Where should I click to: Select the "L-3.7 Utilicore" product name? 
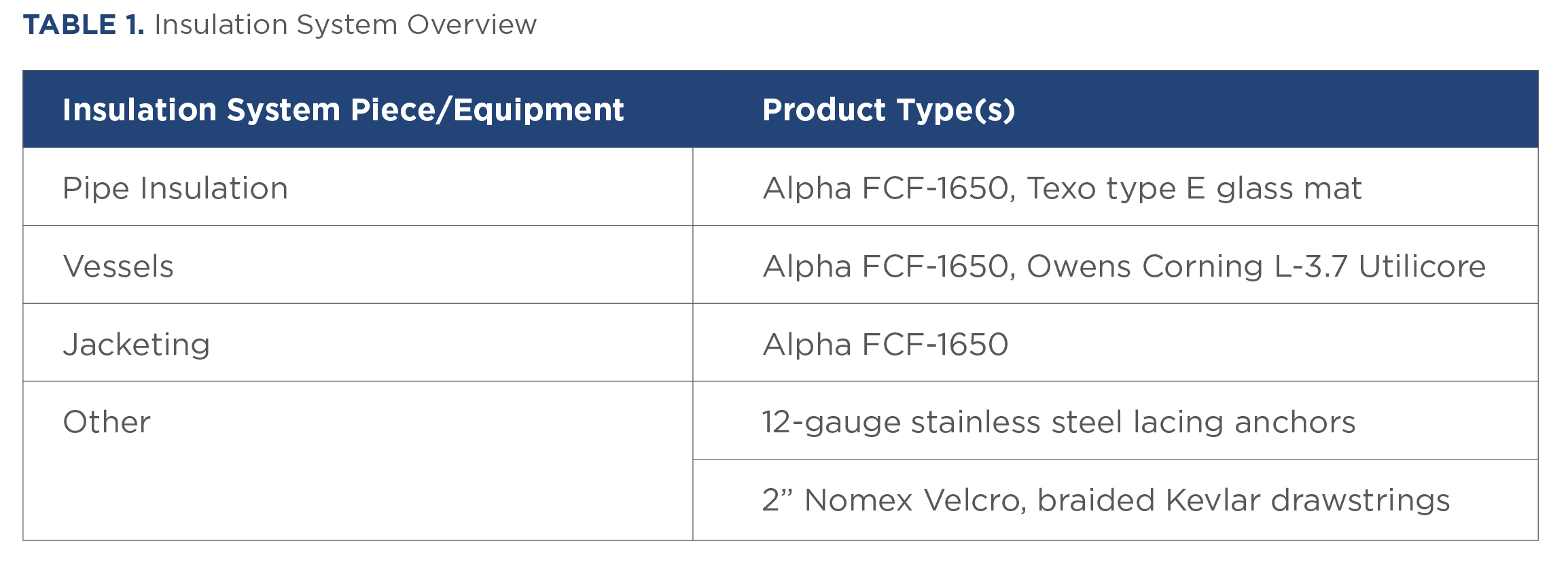click(1379, 266)
